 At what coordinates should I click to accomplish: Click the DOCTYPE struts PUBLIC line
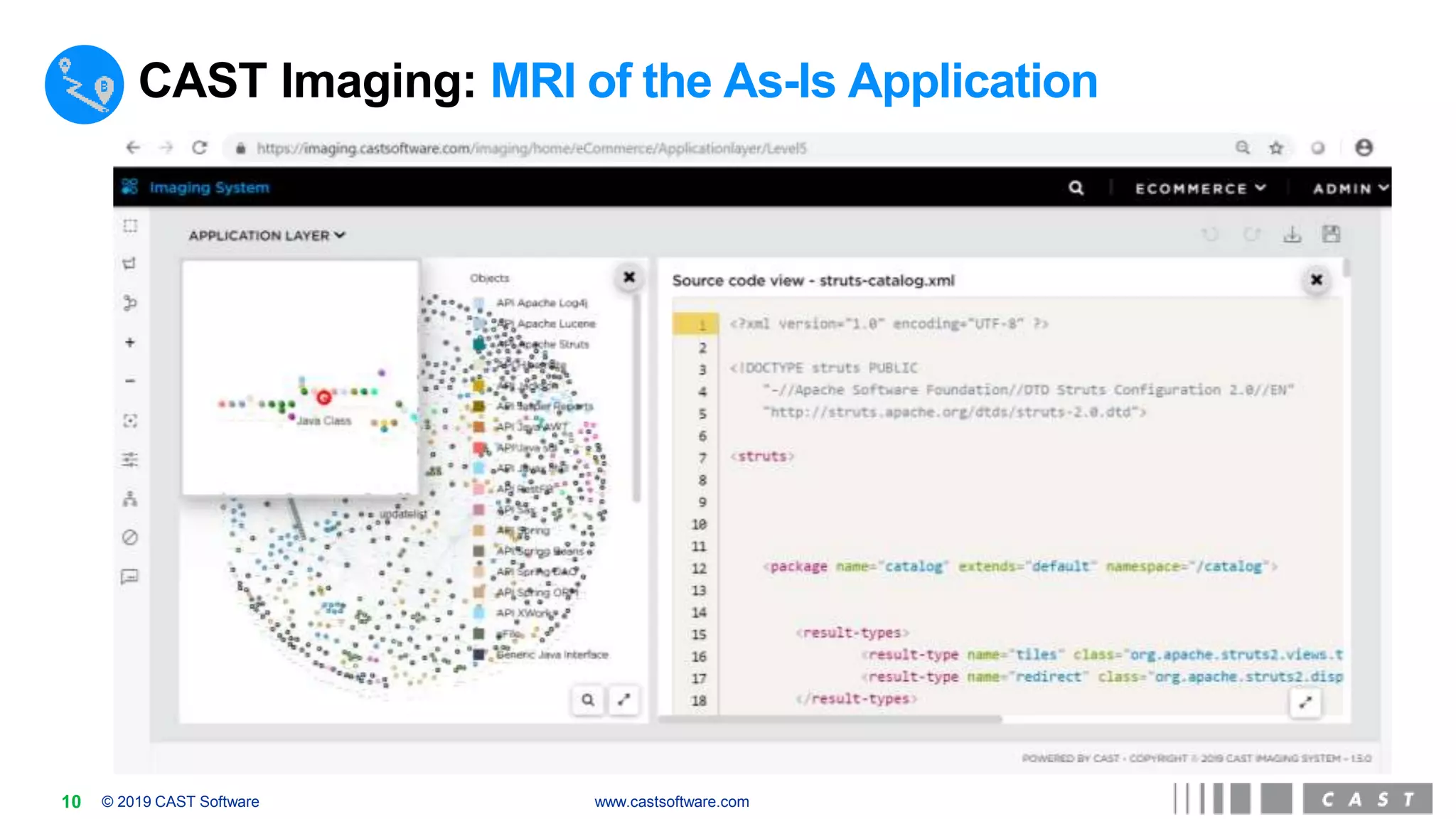(824, 368)
